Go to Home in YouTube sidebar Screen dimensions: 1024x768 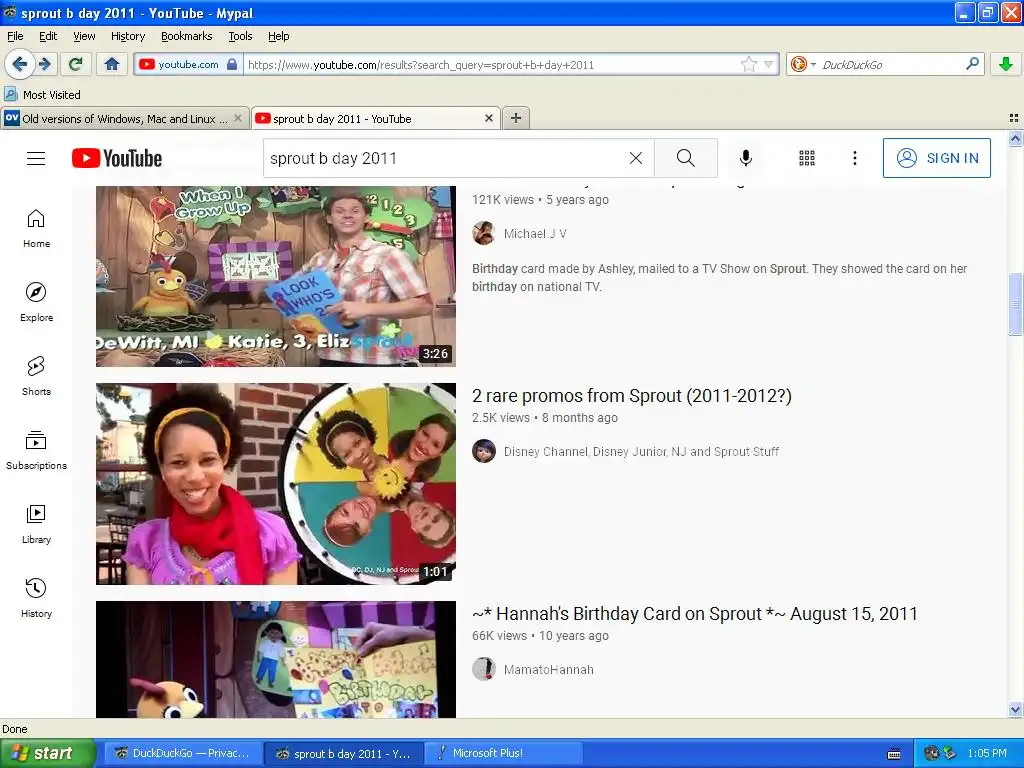[37, 229]
